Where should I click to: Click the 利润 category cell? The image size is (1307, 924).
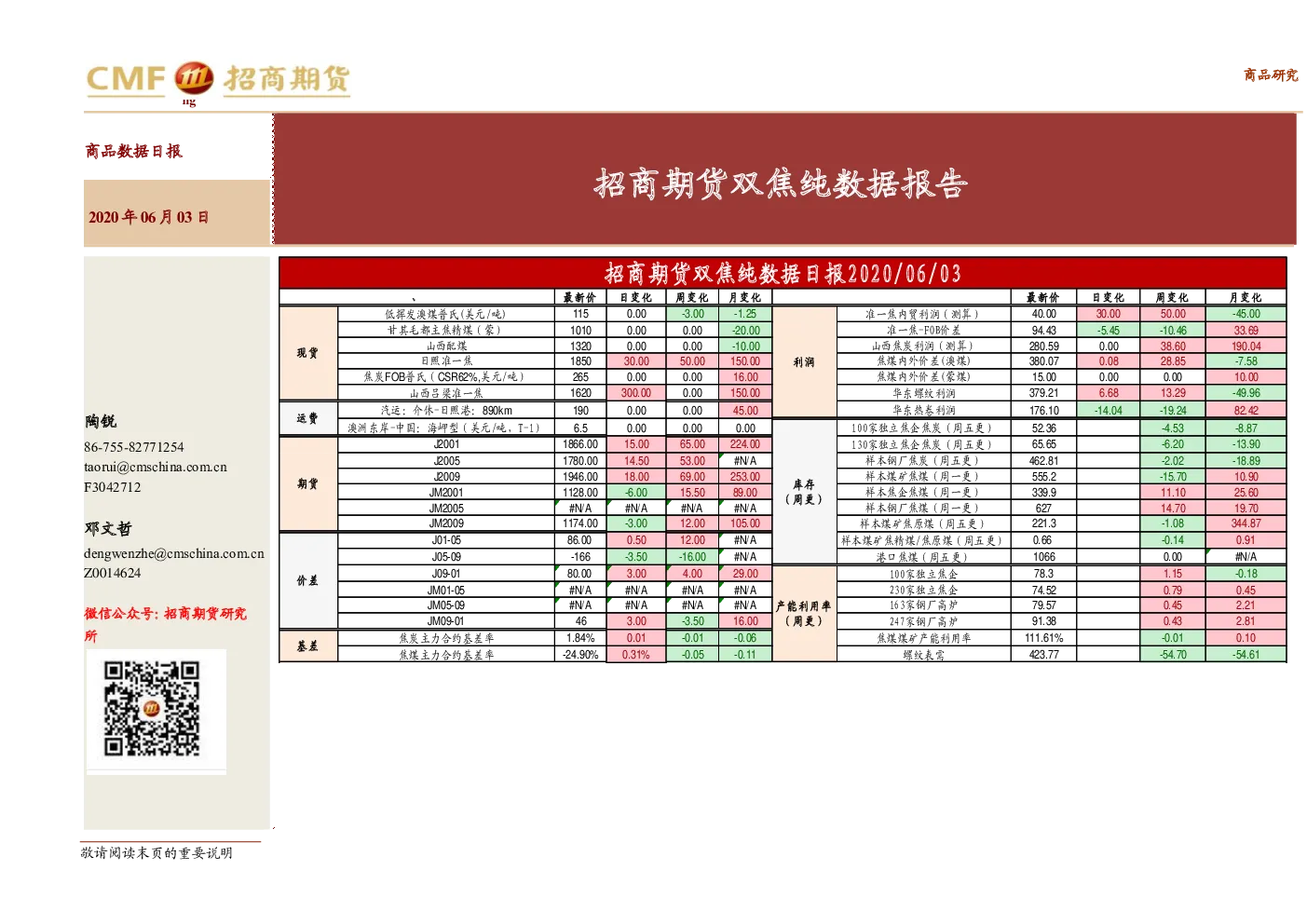(x=804, y=361)
